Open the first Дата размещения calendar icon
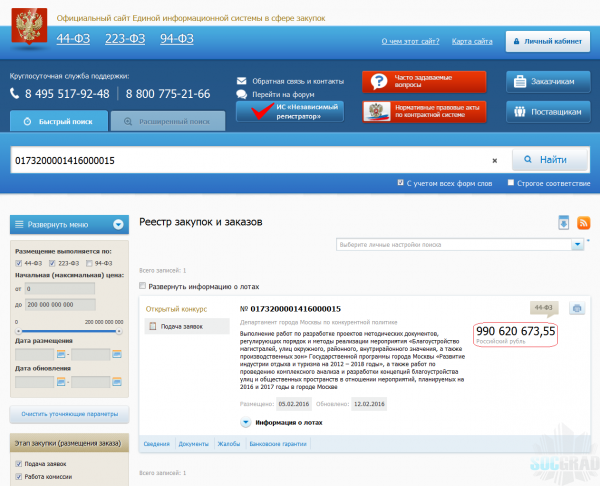 (x=61, y=354)
